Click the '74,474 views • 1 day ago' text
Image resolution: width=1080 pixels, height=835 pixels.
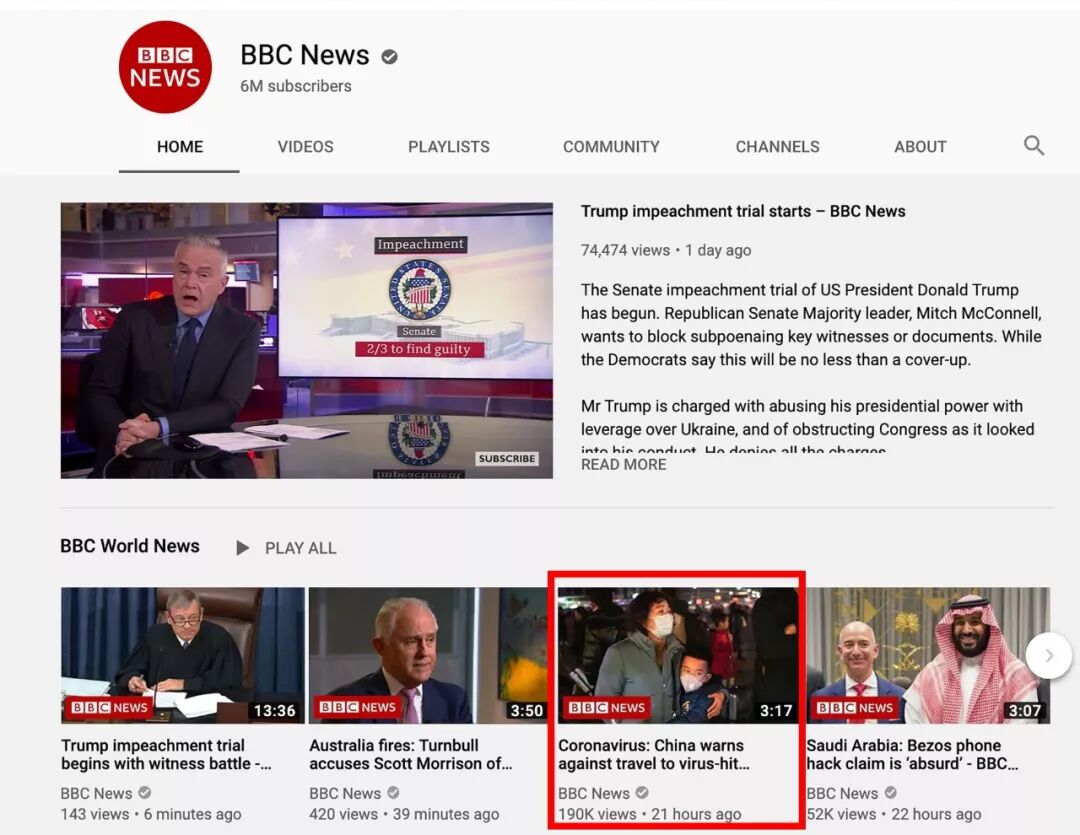[665, 250]
